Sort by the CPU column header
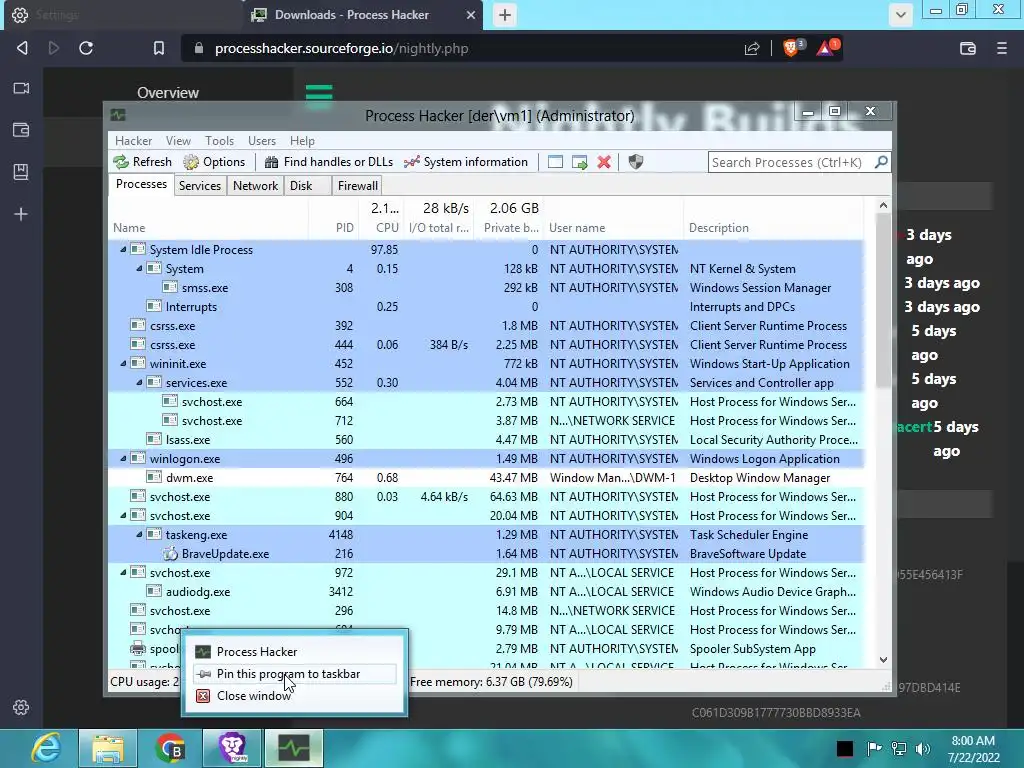The image size is (1024, 768). (x=381, y=227)
